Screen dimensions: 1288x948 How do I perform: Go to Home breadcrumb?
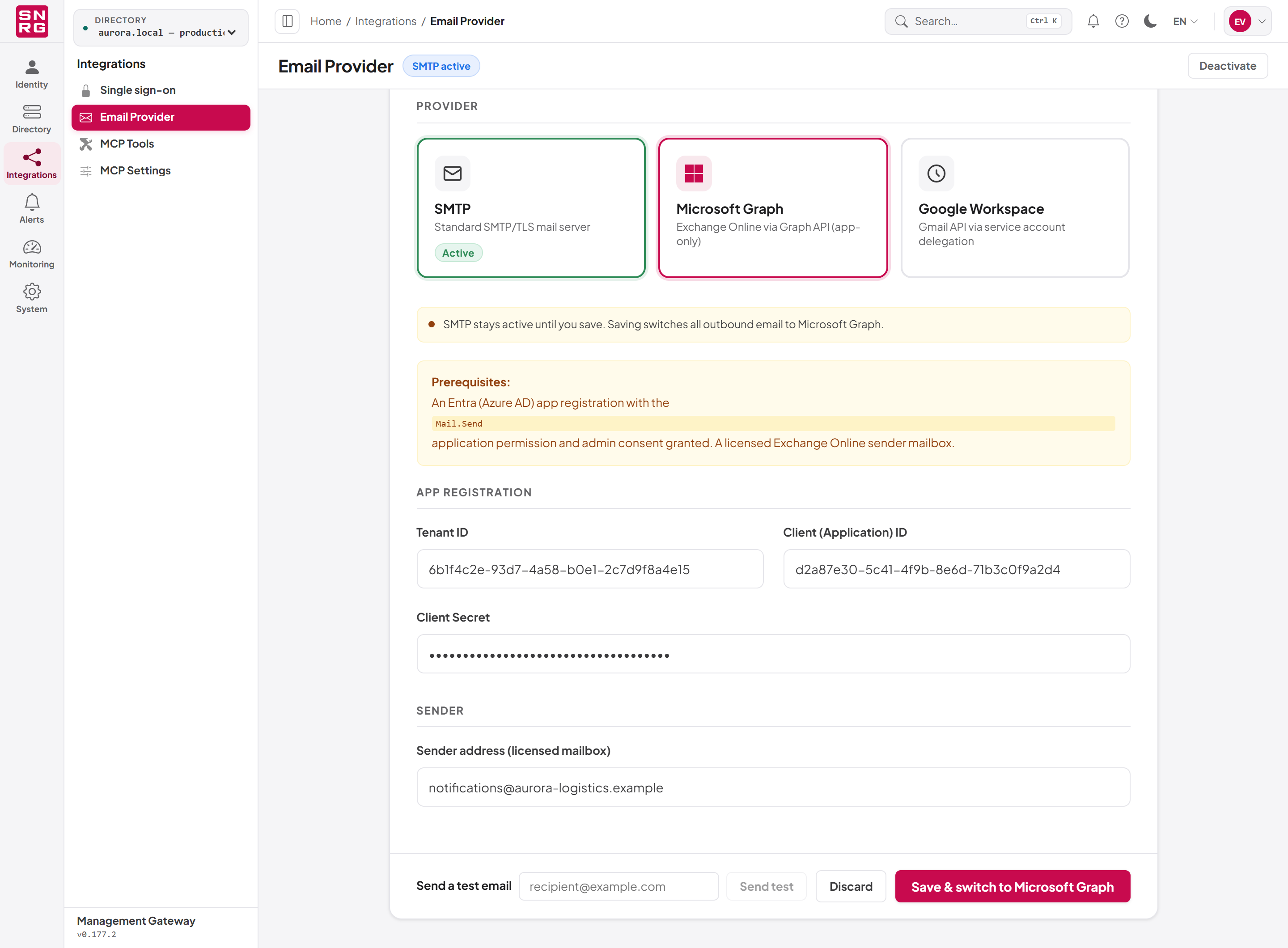(x=326, y=21)
